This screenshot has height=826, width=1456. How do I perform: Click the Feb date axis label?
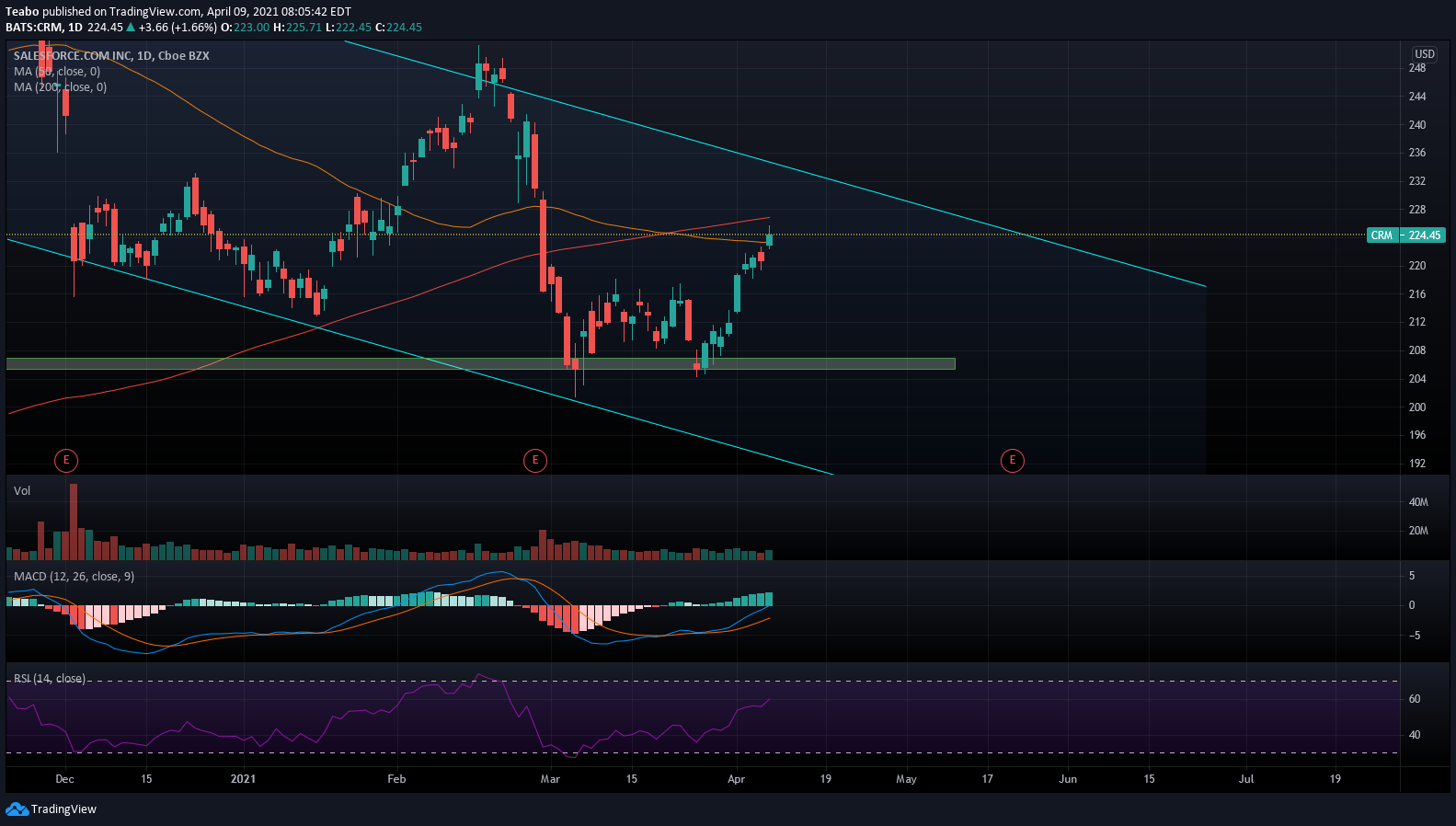(396, 779)
